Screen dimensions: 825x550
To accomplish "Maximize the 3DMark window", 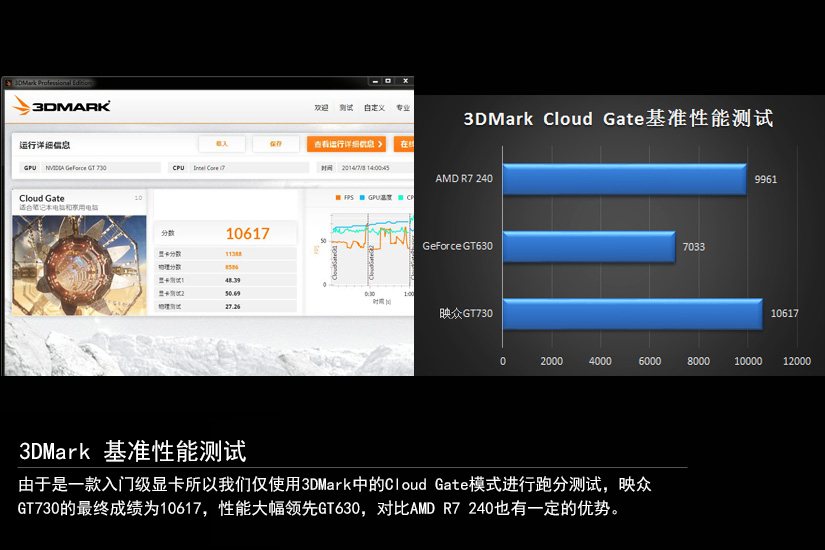I will (x=388, y=81).
